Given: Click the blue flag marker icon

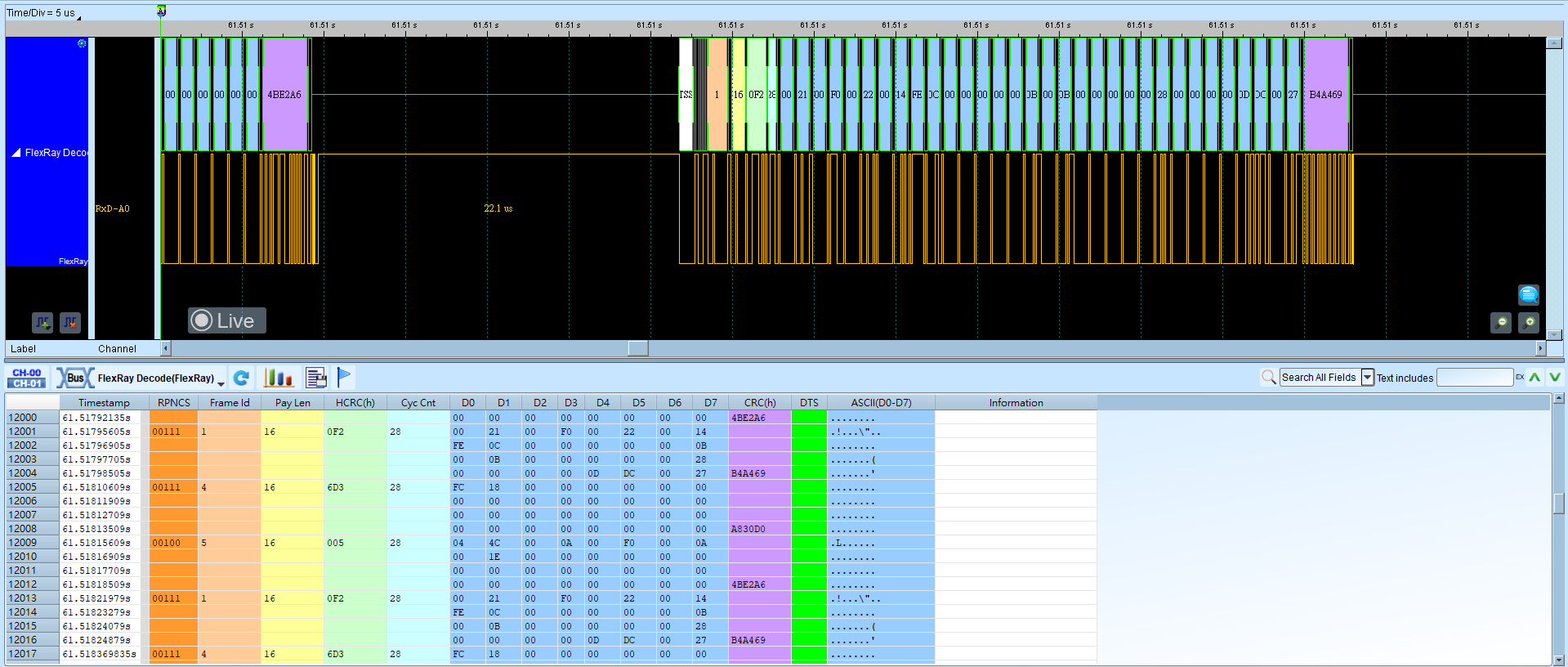Looking at the screenshot, I should pos(344,377).
